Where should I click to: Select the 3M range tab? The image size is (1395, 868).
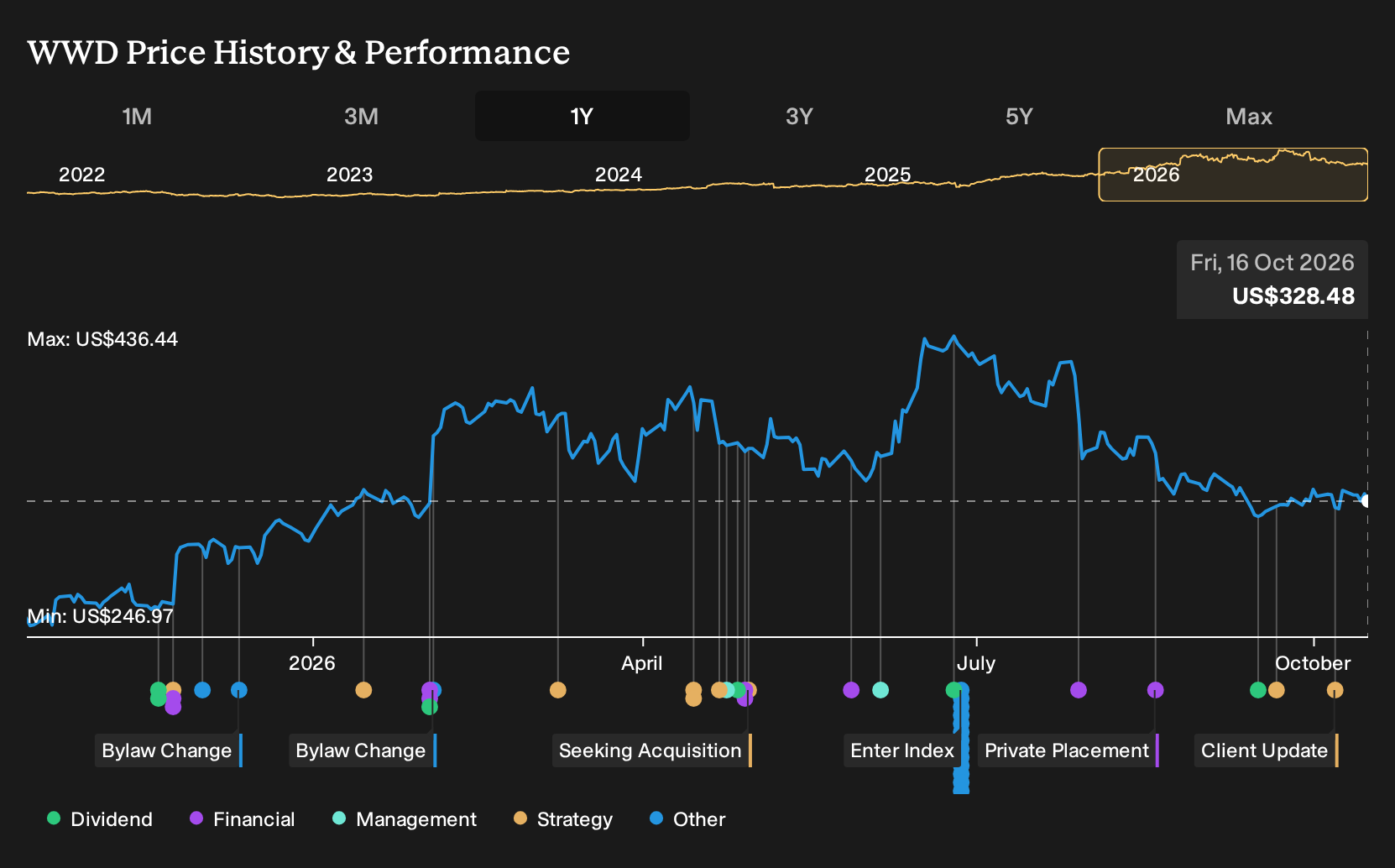click(x=361, y=116)
